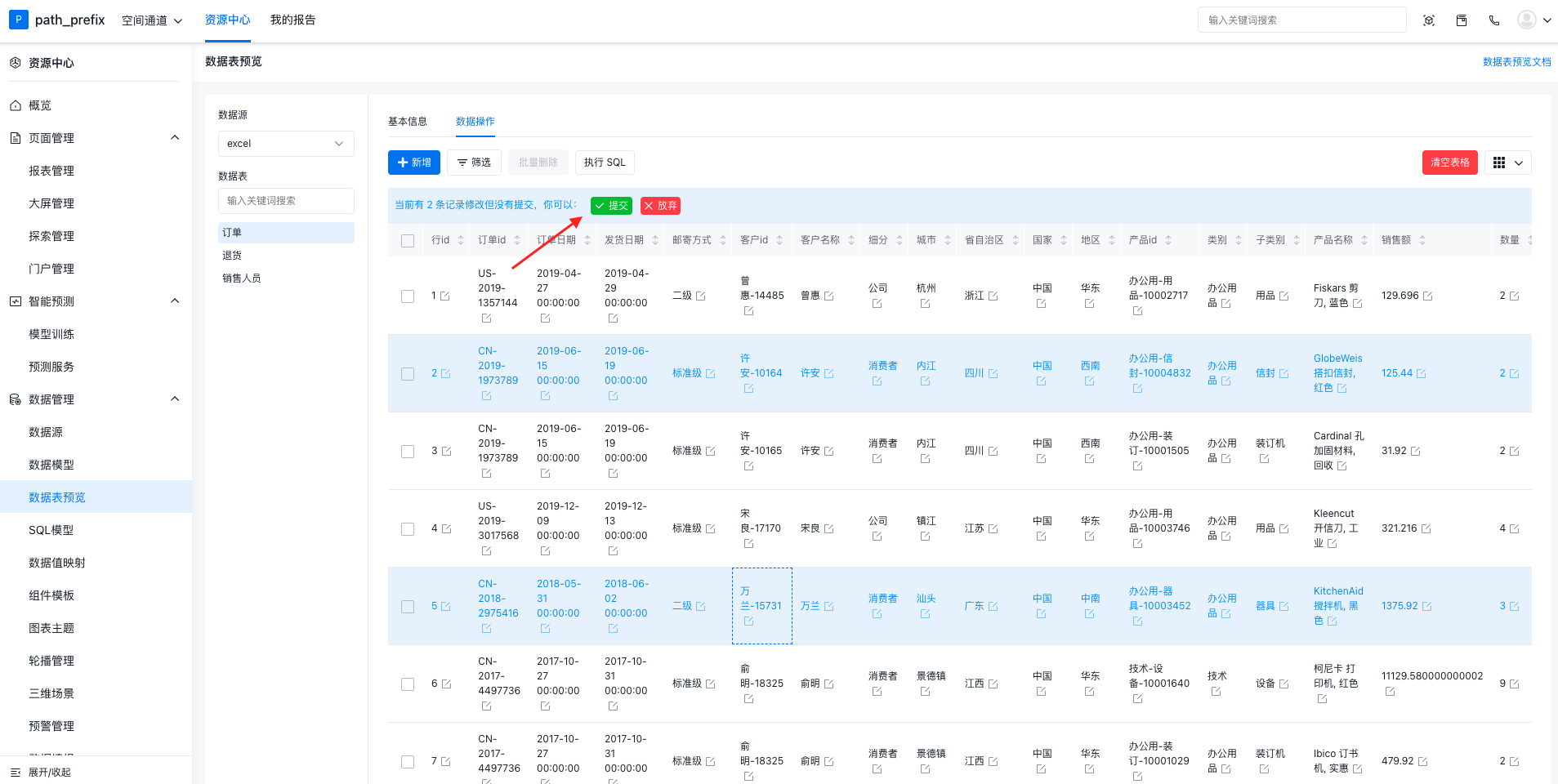The height and width of the screenshot is (784, 1558).
Task: Check the row 2 checkbox
Action: point(408,373)
